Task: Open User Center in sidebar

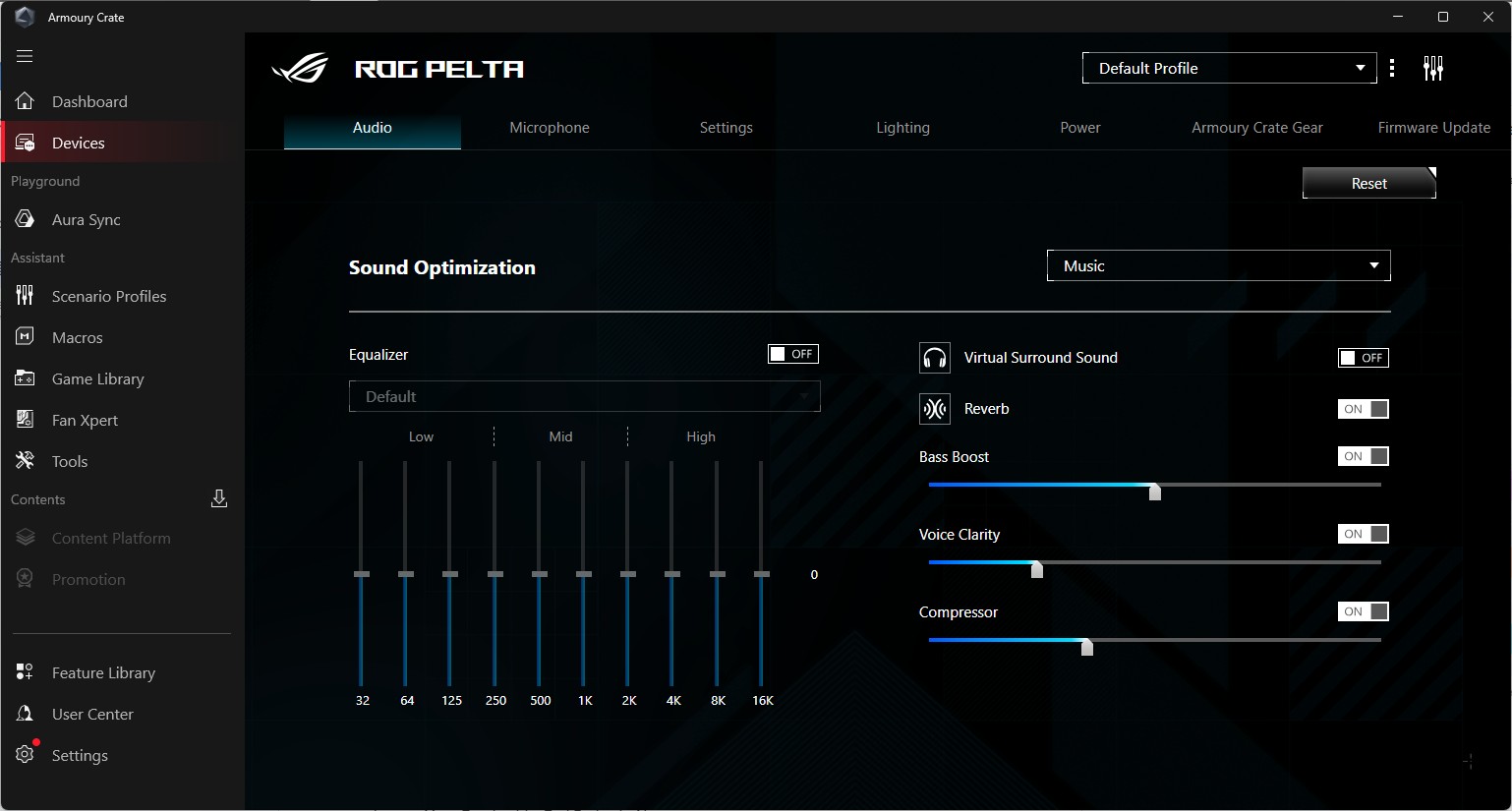Action: [92, 714]
